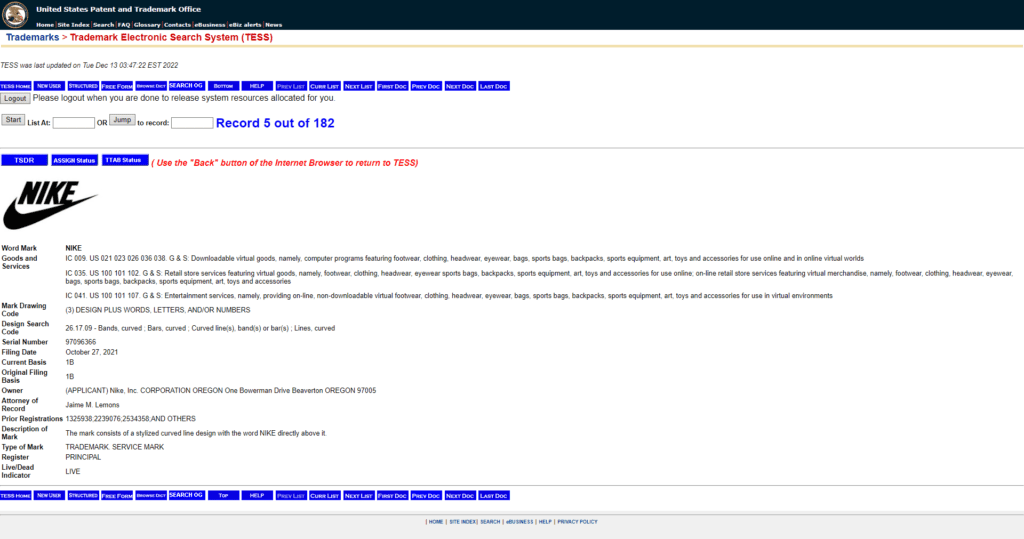Click the Top button to jump up
Viewport: 1024px width, 539px height.
tap(223, 496)
